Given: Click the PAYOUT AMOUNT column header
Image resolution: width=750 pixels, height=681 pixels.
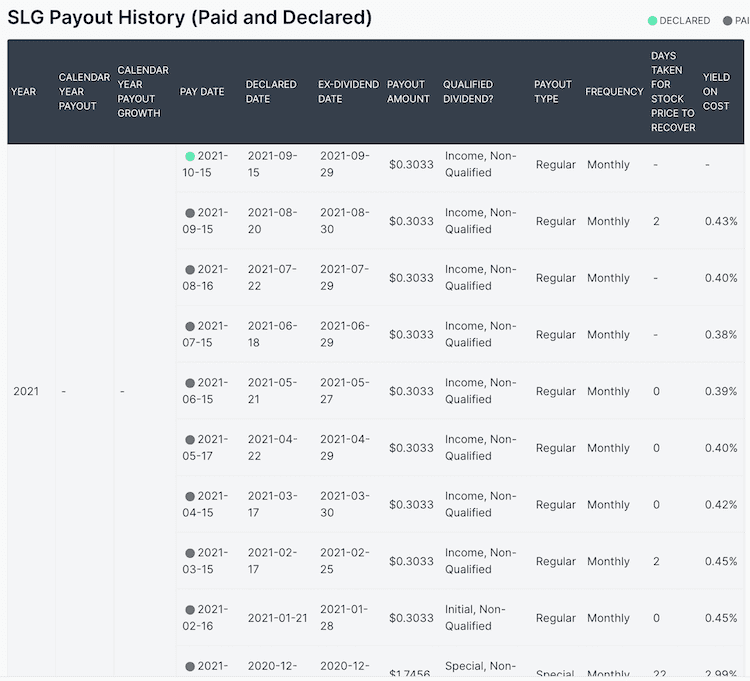Looking at the screenshot, I should [x=408, y=91].
